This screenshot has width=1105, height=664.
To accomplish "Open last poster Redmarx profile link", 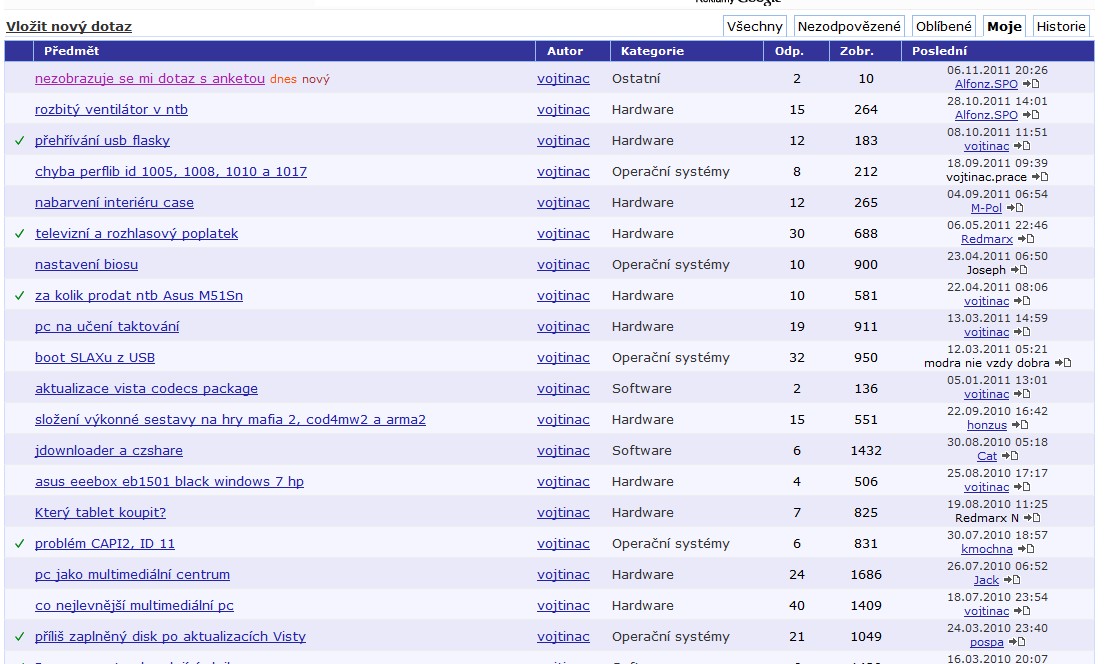I will pos(987,239).
